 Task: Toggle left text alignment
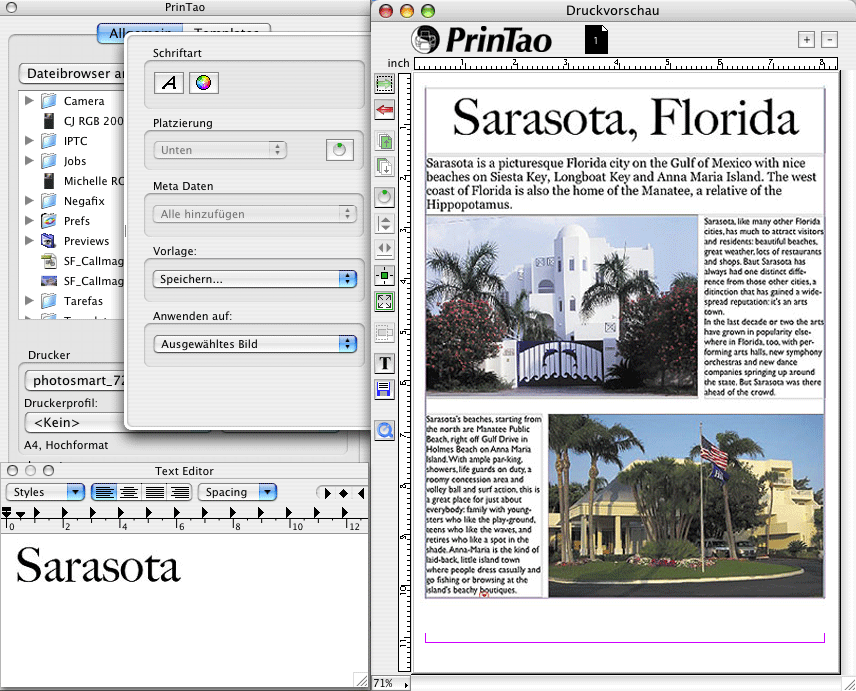(104, 492)
